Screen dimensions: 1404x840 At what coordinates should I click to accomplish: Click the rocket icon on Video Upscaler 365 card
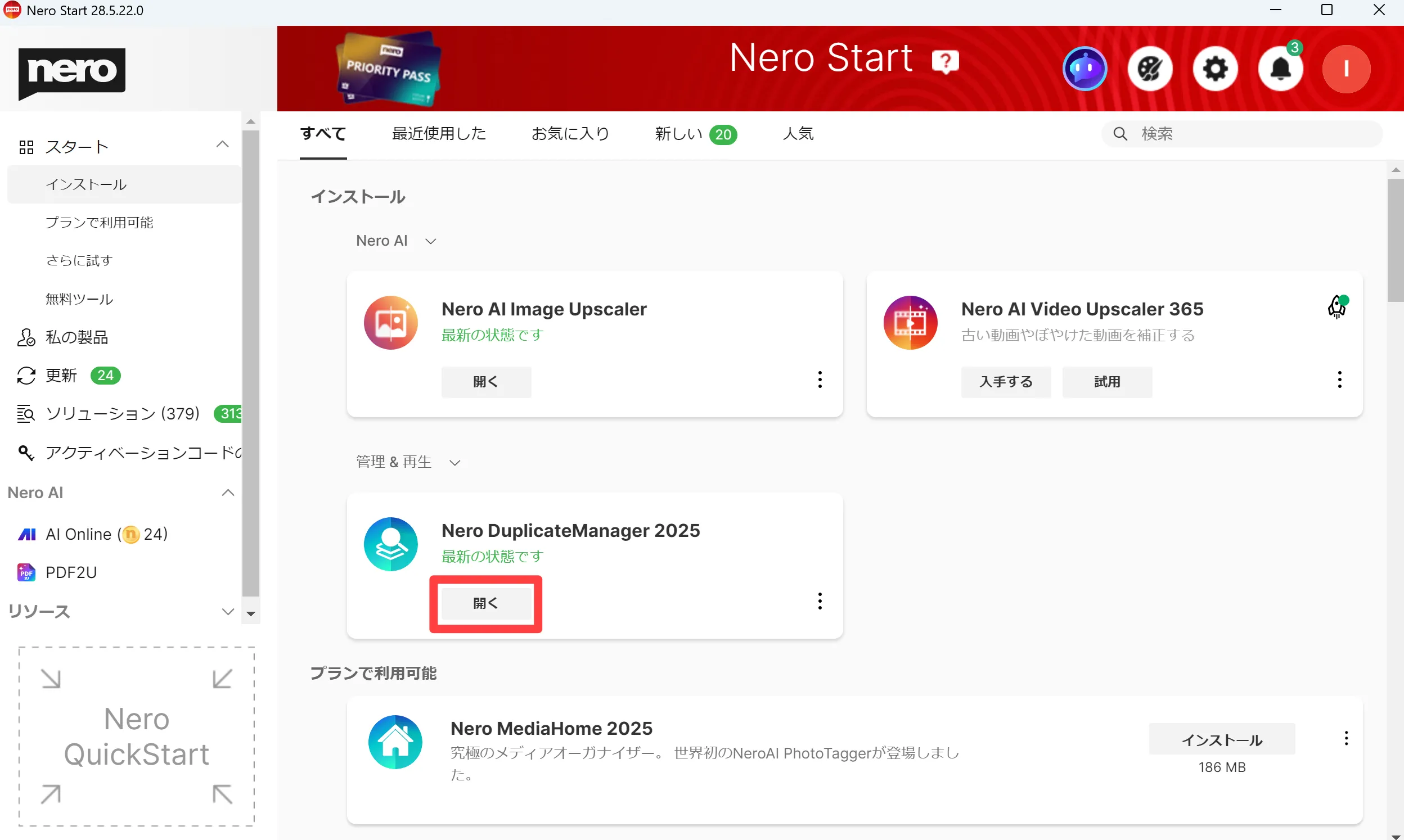[1337, 306]
